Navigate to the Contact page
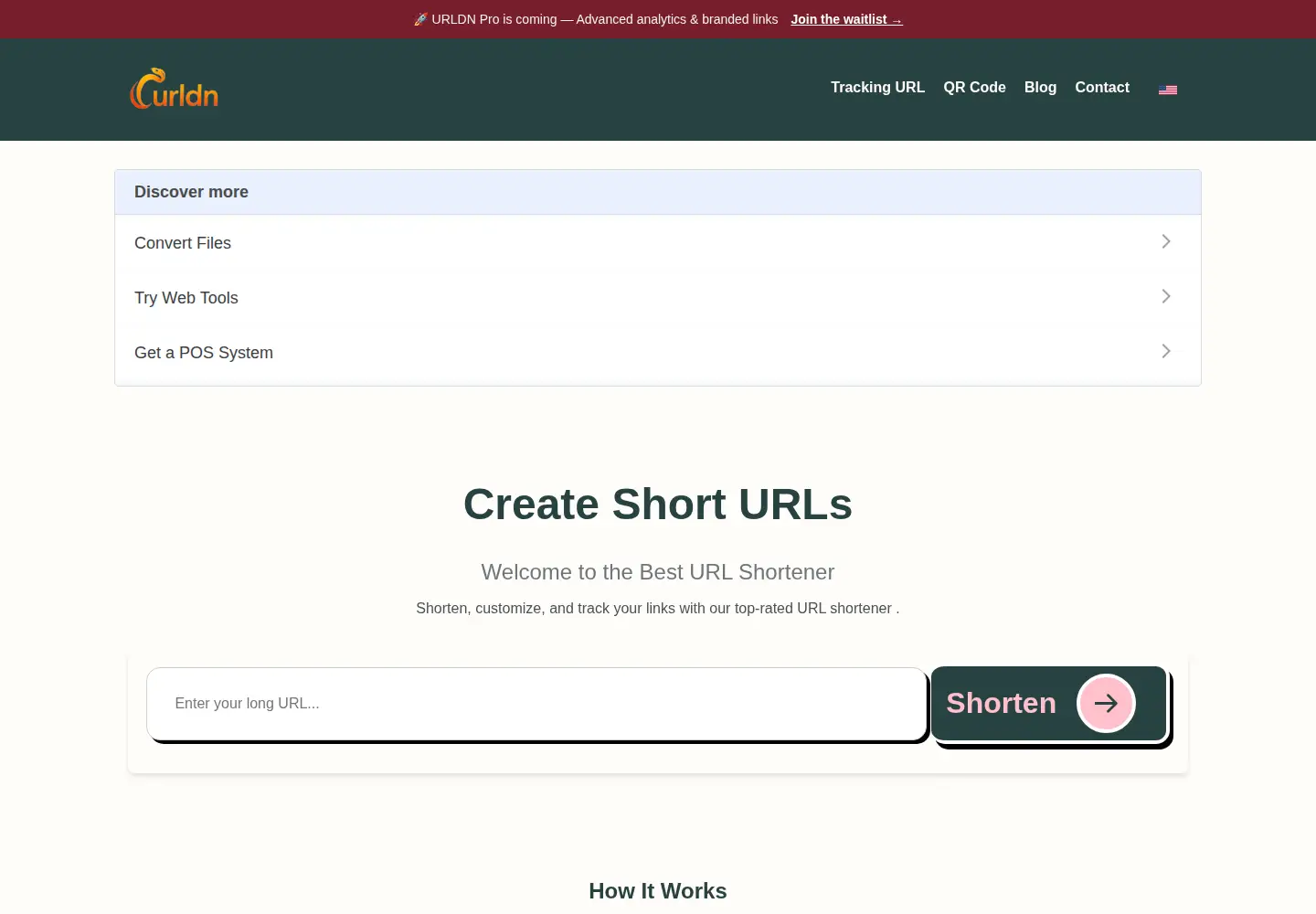The image size is (1316, 914). tap(1102, 88)
